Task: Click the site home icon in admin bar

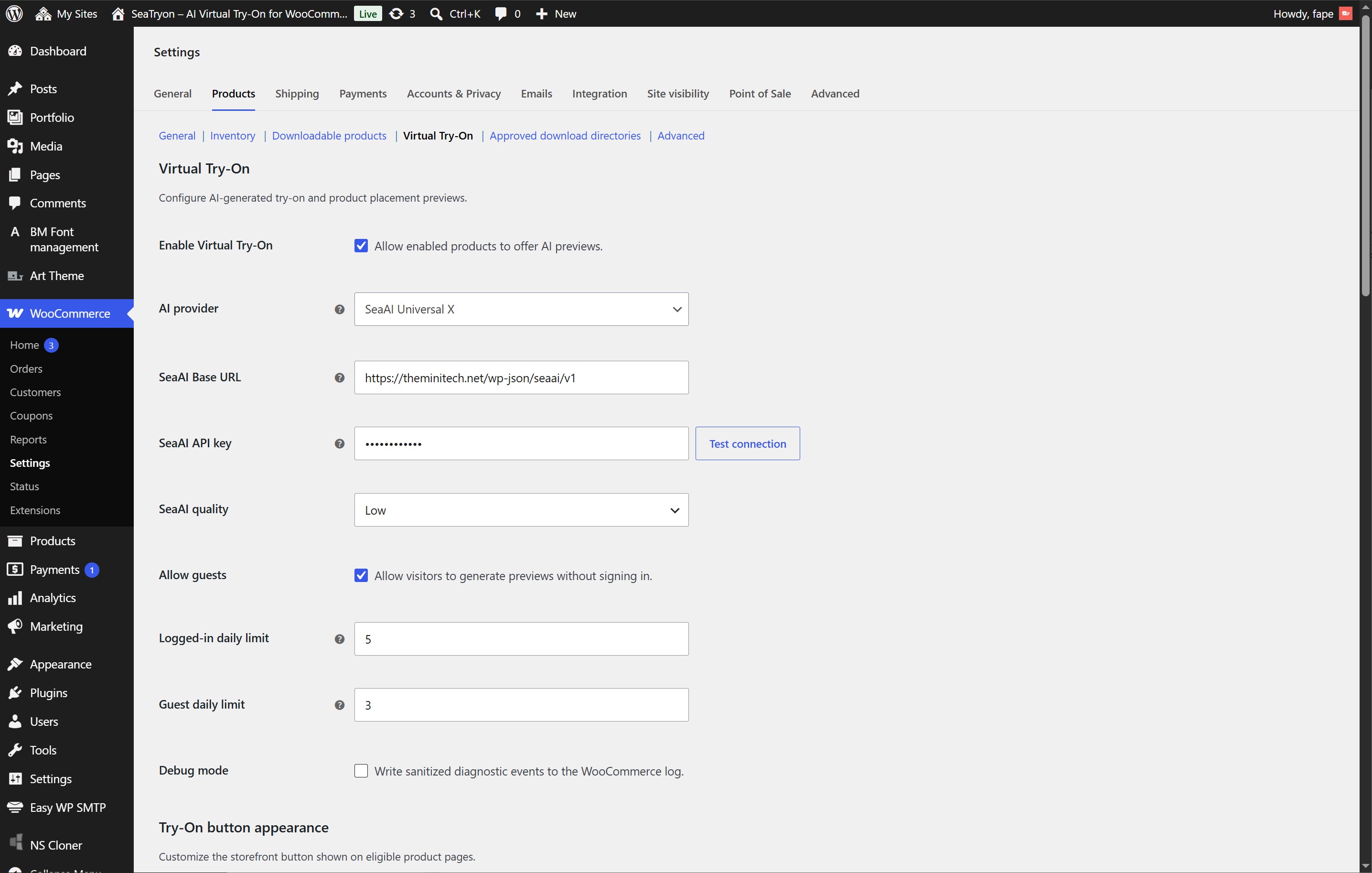Action: click(118, 14)
